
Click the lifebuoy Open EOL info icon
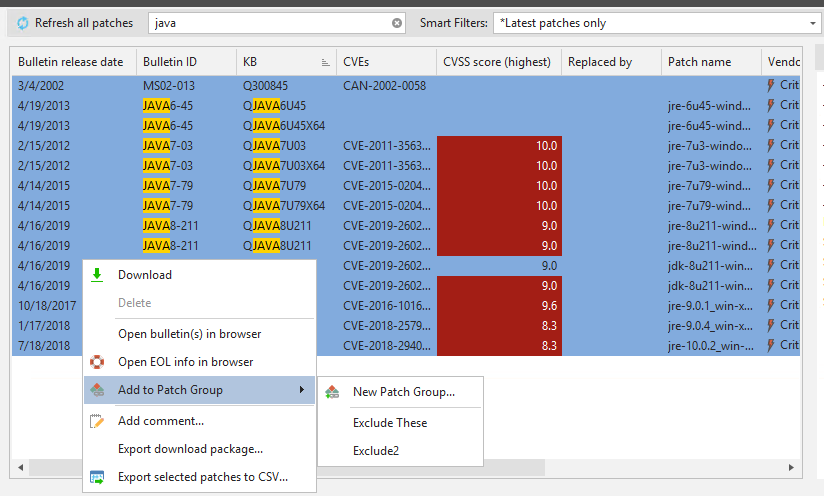coord(97,362)
